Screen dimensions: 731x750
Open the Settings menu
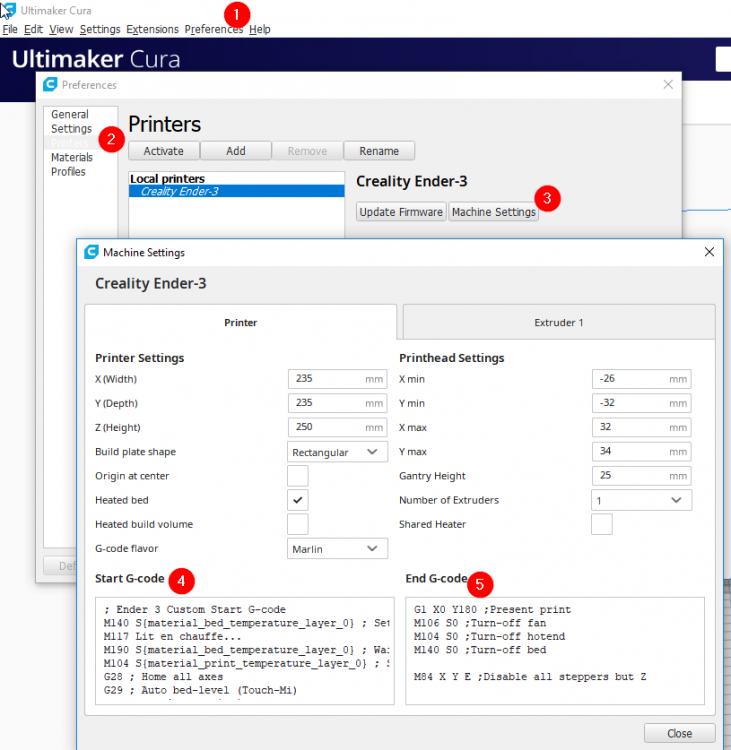point(100,29)
